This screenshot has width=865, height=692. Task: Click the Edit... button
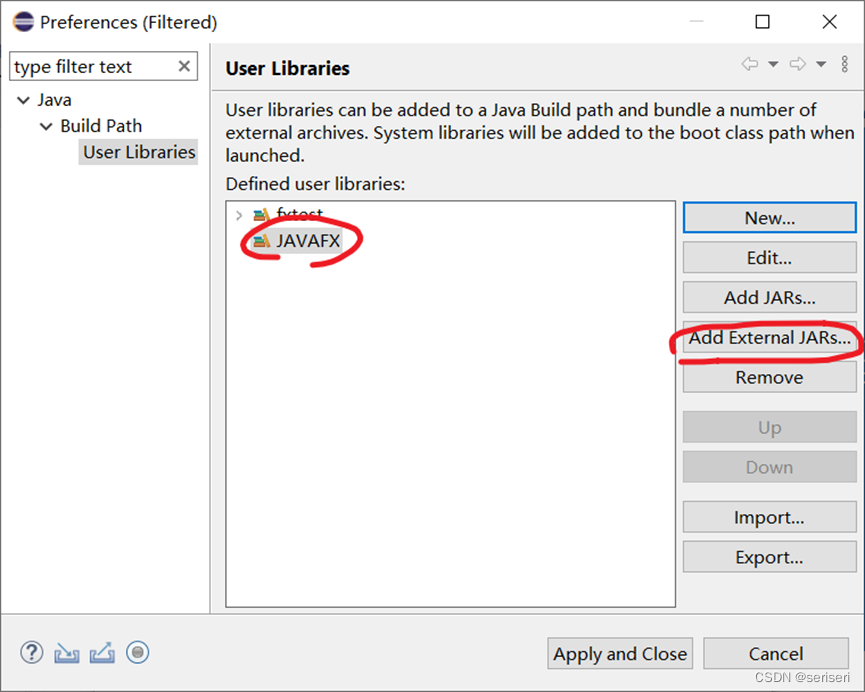[x=770, y=258]
